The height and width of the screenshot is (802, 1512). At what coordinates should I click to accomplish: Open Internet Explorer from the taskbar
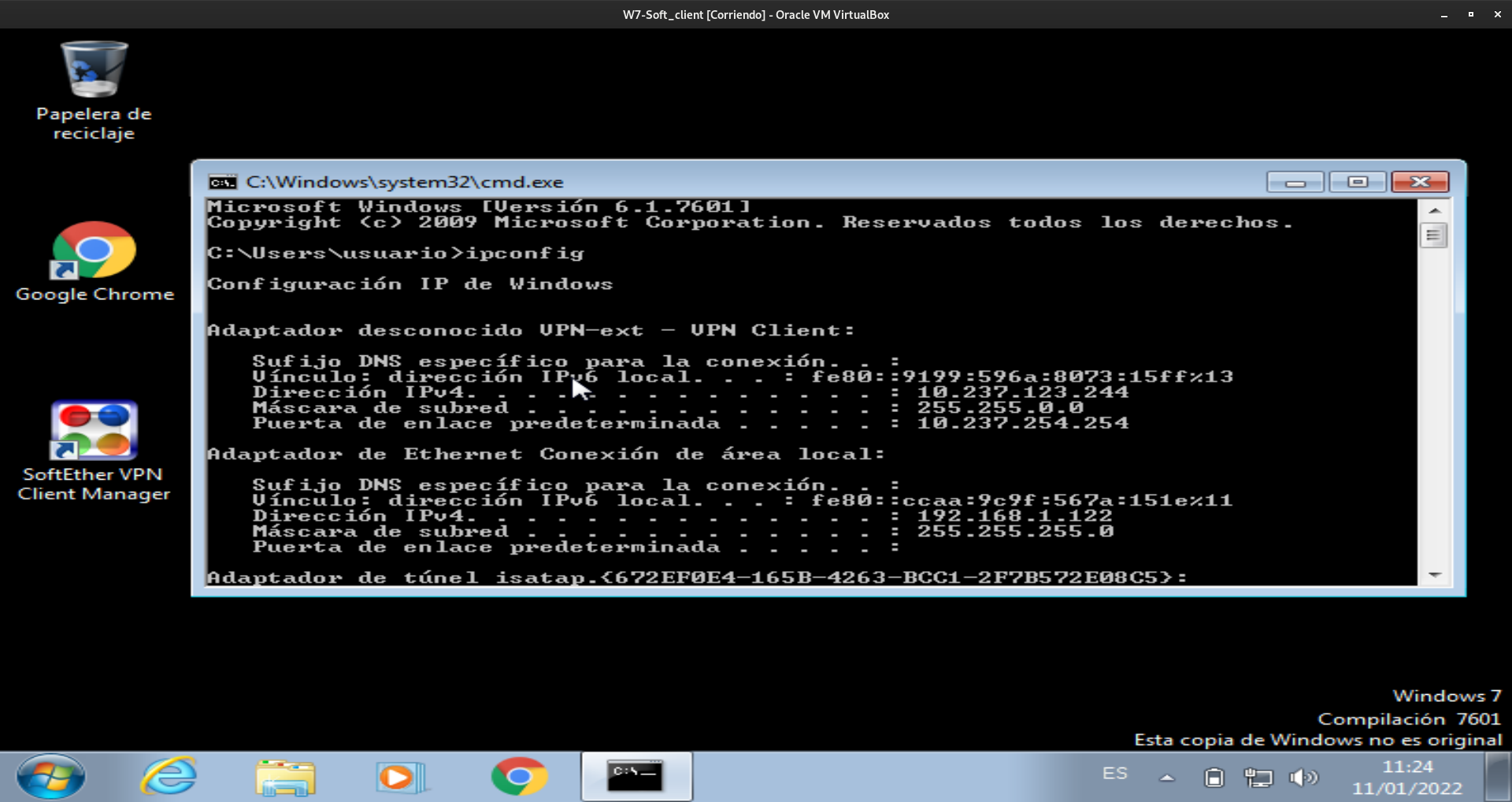pyautogui.click(x=169, y=777)
